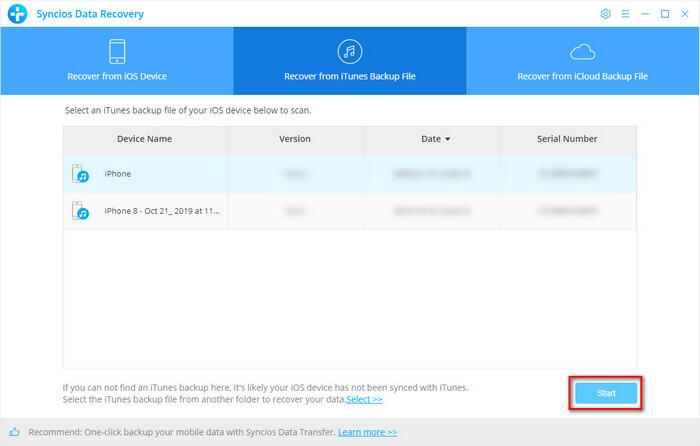Click the backup icon beside iPhone 8 row
The image size is (700, 446).
[x=81, y=211]
